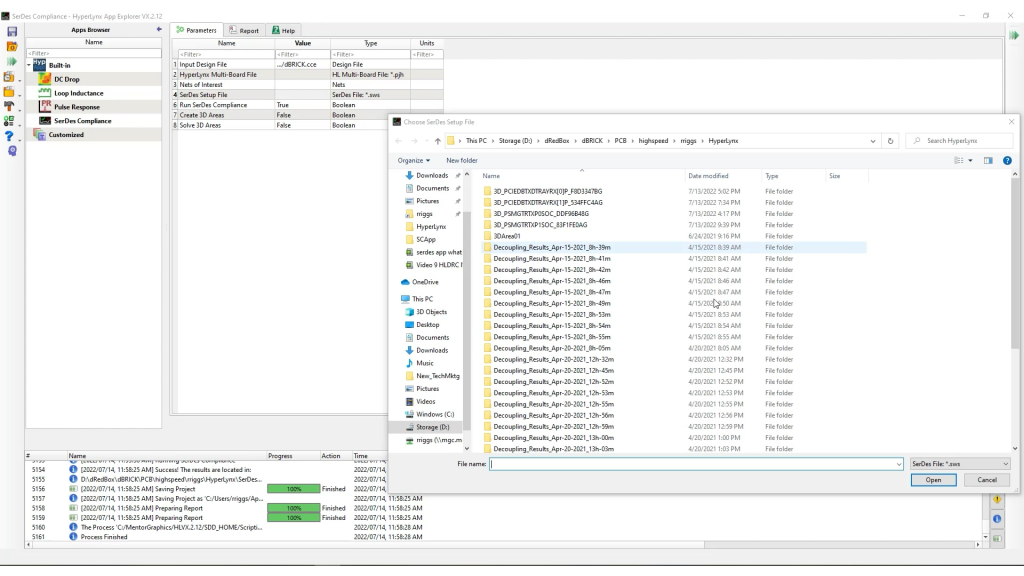The width and height of the screenshot is (1024, 576).
Task: Click the Create 3D Areas False value
Action: [302, 115]
